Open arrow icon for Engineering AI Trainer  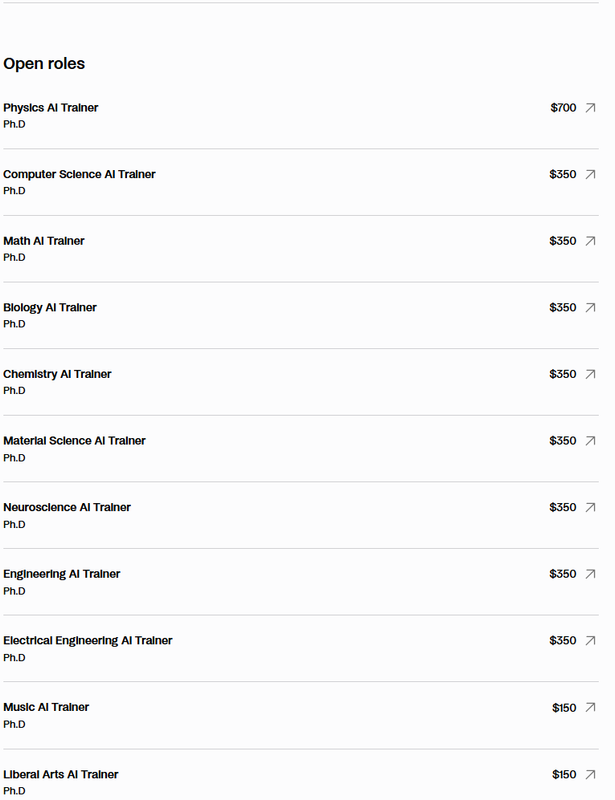pyautogui.click(x=590, y=574)
